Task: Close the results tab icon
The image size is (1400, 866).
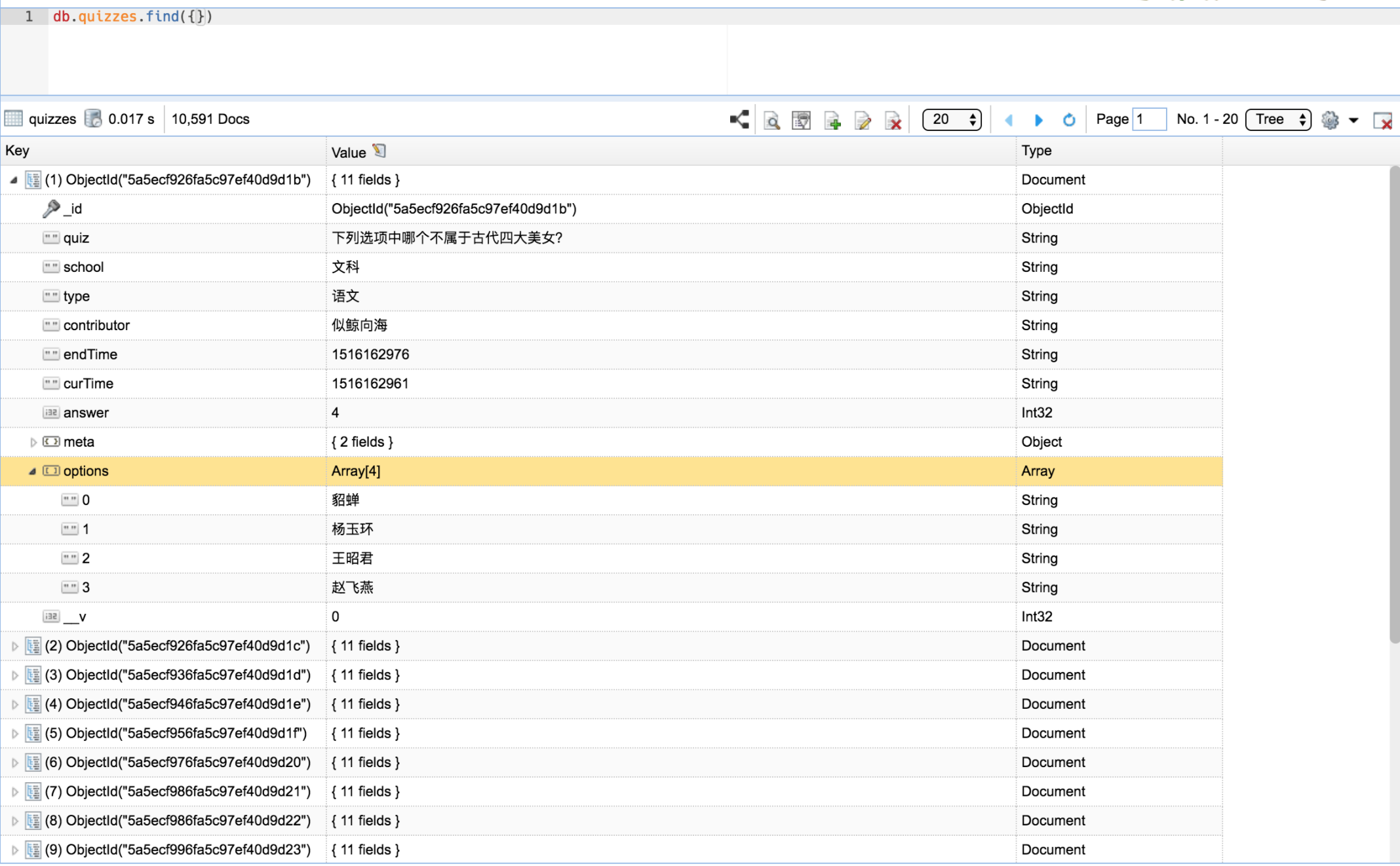Action: [1382, 121]
